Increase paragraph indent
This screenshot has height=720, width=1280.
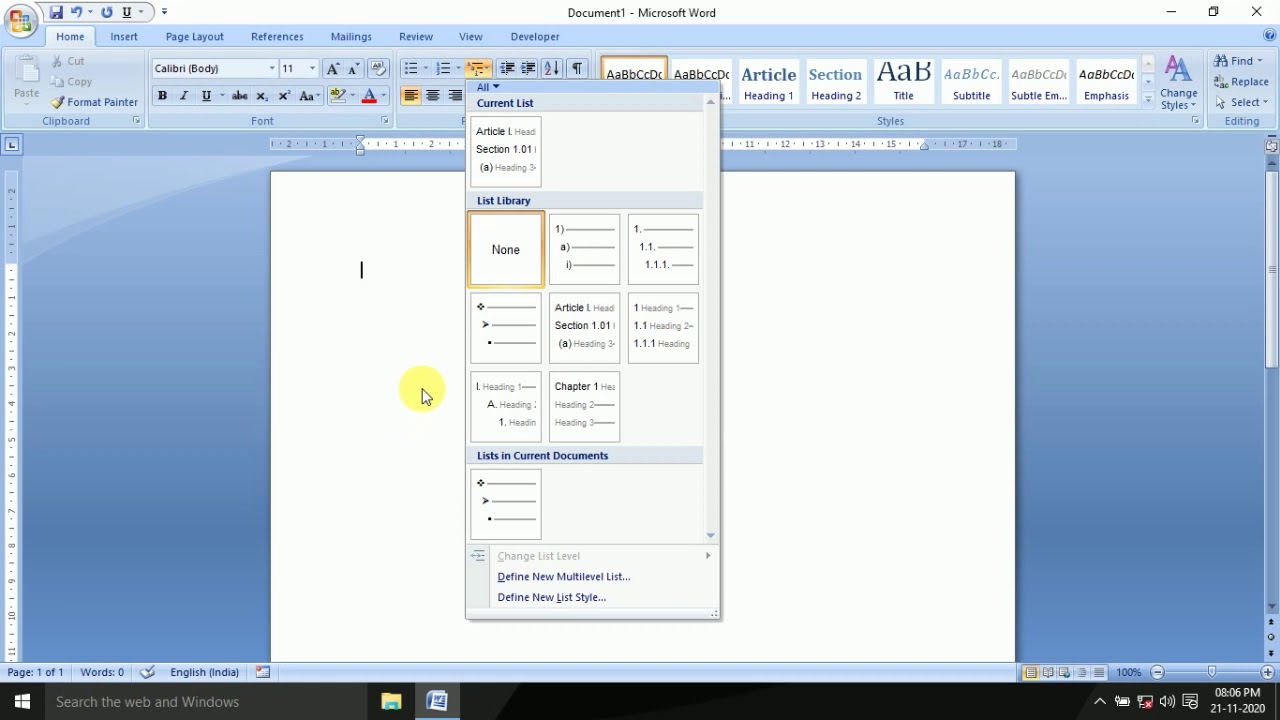[528, 69]
